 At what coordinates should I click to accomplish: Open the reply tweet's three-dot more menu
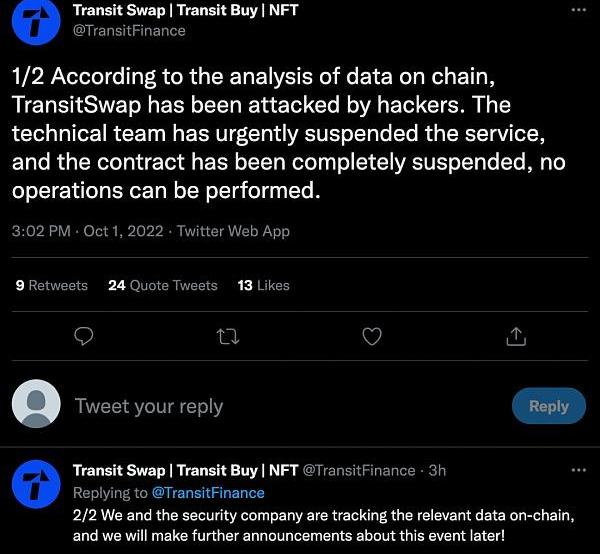pyautogui.click(x=579, y=470)
